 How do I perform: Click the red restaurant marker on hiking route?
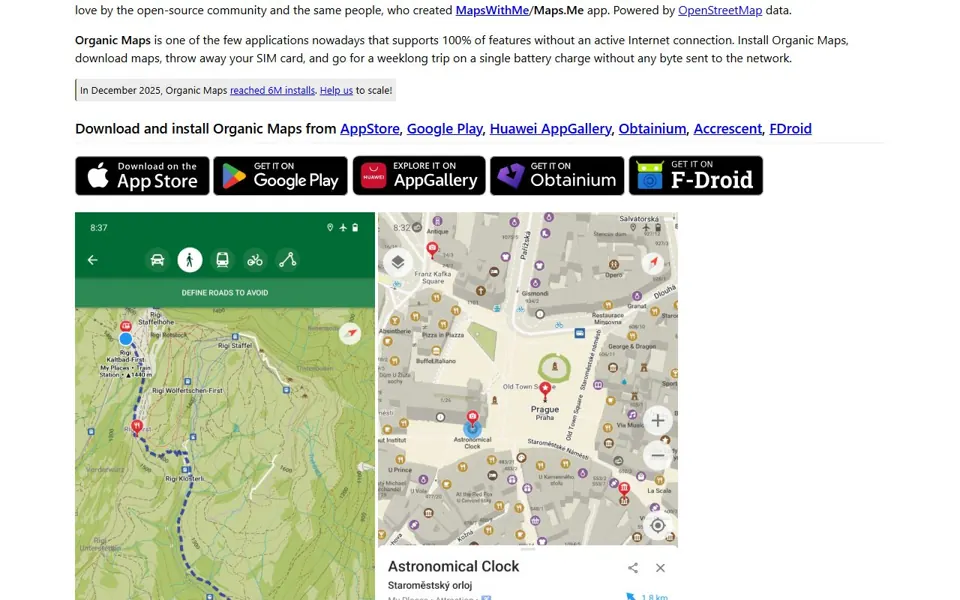coord(137,426)
